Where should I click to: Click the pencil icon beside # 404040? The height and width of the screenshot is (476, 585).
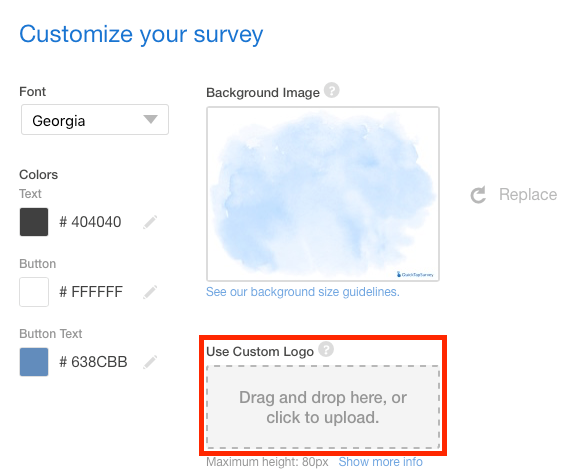coord(150,222)
